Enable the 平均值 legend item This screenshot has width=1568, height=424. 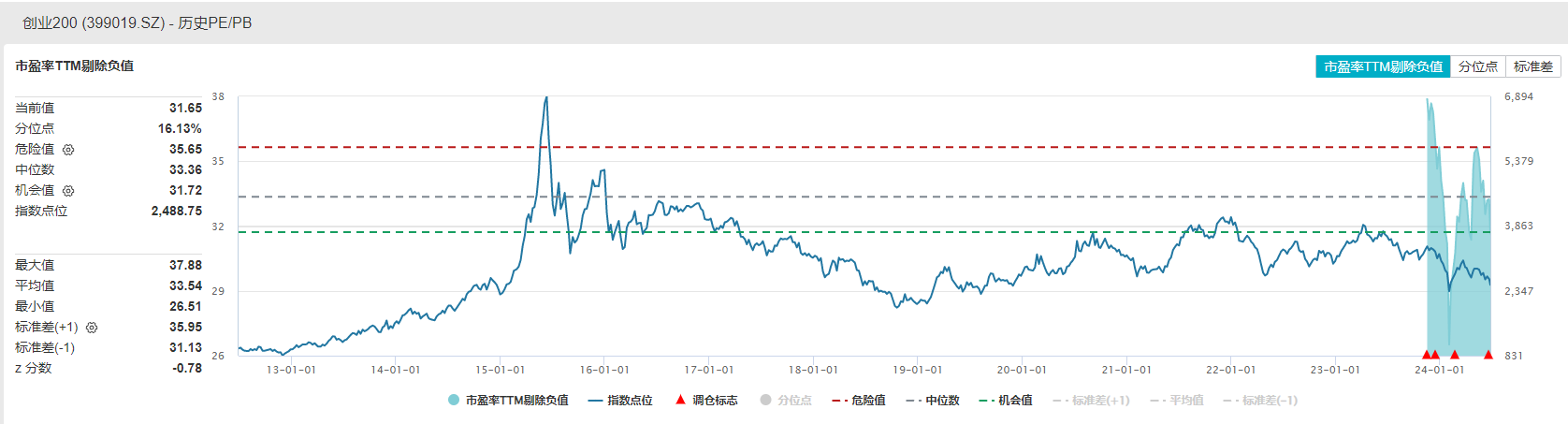pos(1177,401)
